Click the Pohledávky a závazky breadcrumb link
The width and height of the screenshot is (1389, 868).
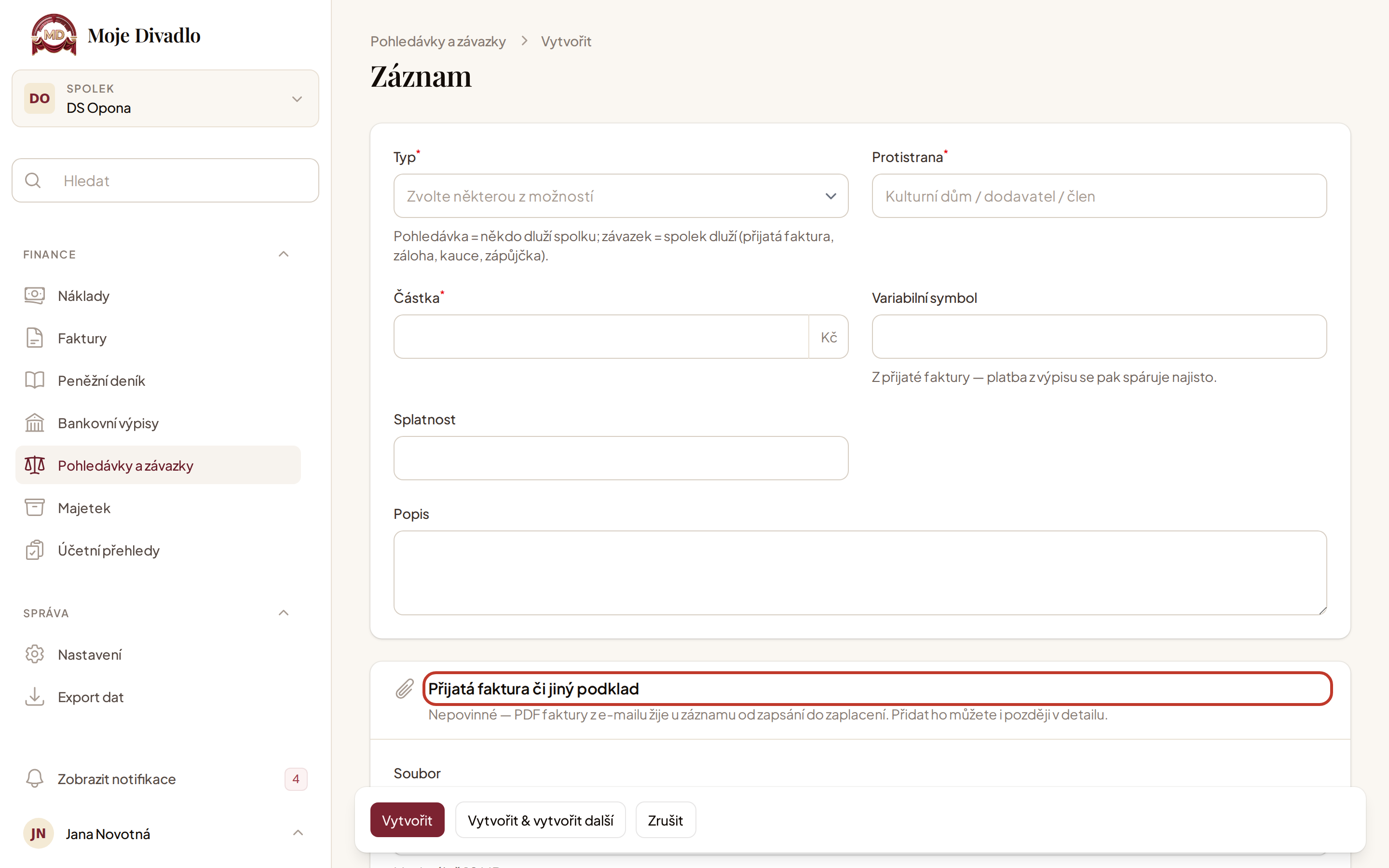pyautogui.click(x=438, y=41)
